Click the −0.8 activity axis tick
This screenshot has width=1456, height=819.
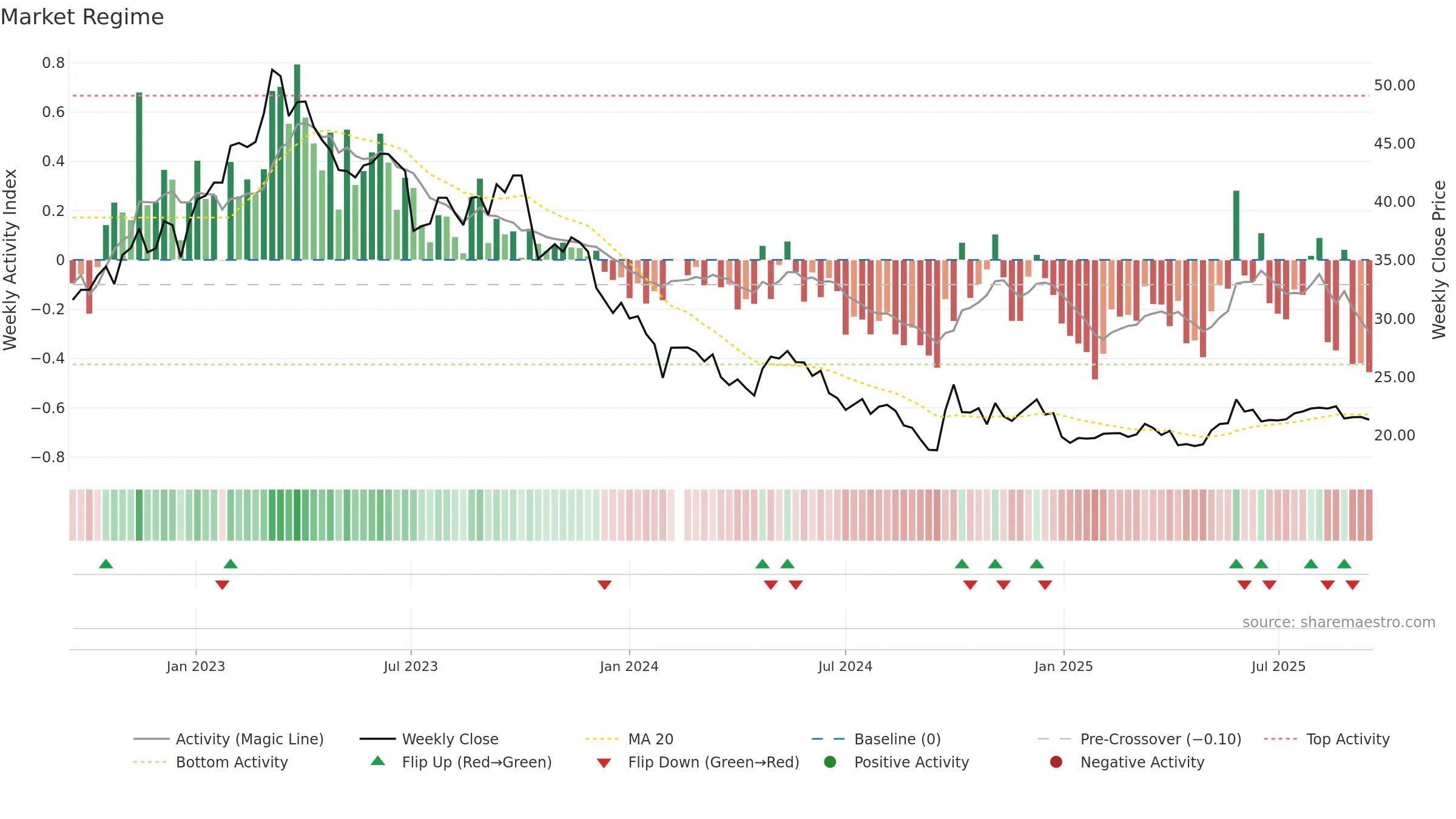tap(48, 457)
